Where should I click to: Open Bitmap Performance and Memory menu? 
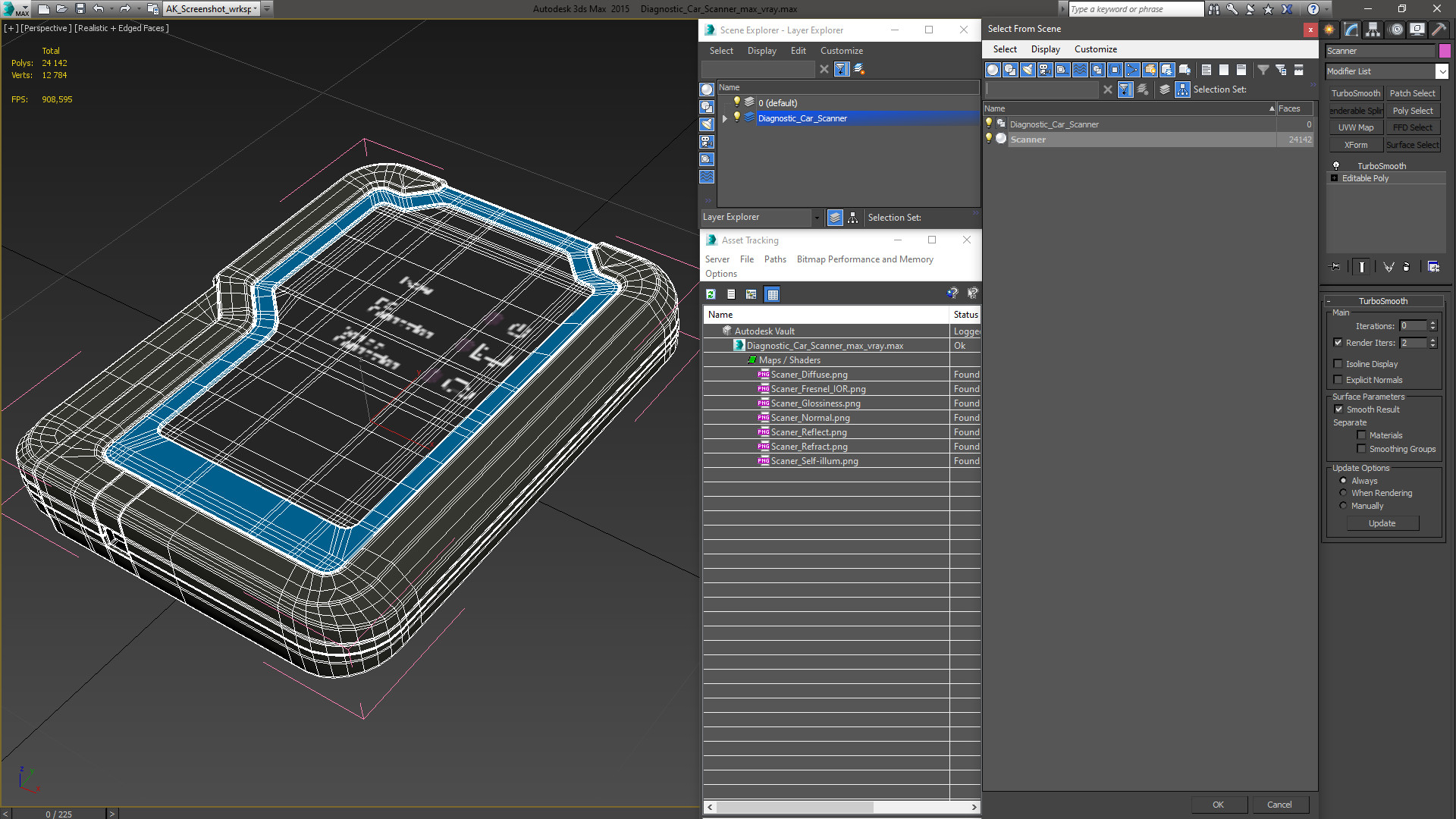[864, 259]
